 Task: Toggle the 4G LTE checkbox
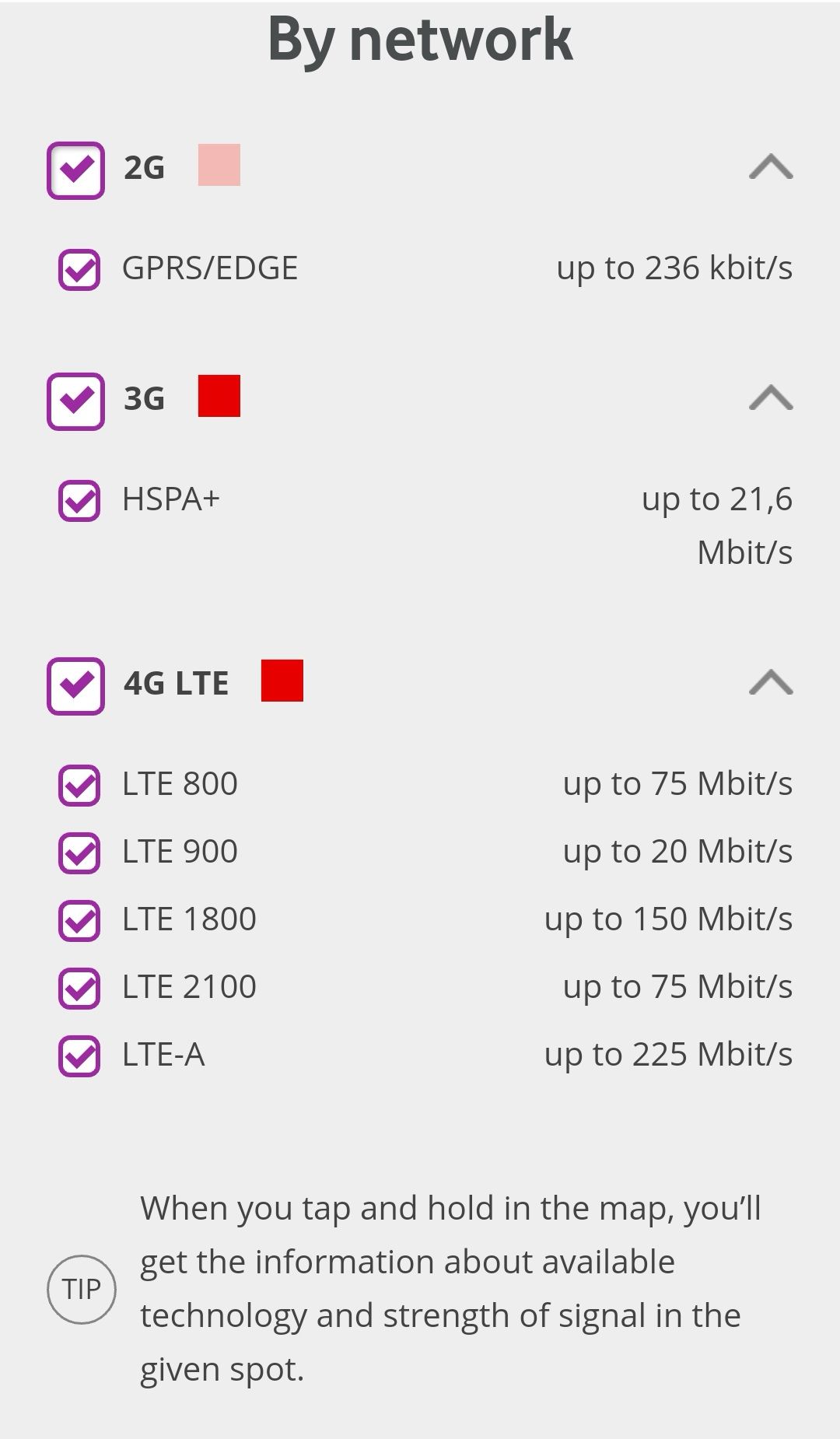75,685
